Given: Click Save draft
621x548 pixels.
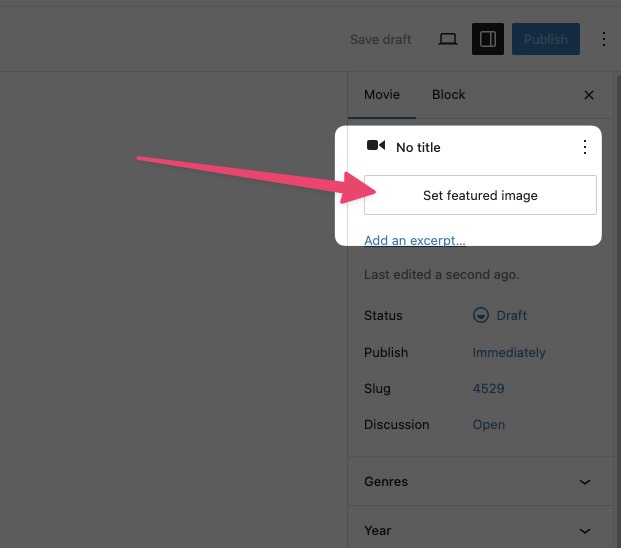Looking at the screenshot, I should (380, 39).
